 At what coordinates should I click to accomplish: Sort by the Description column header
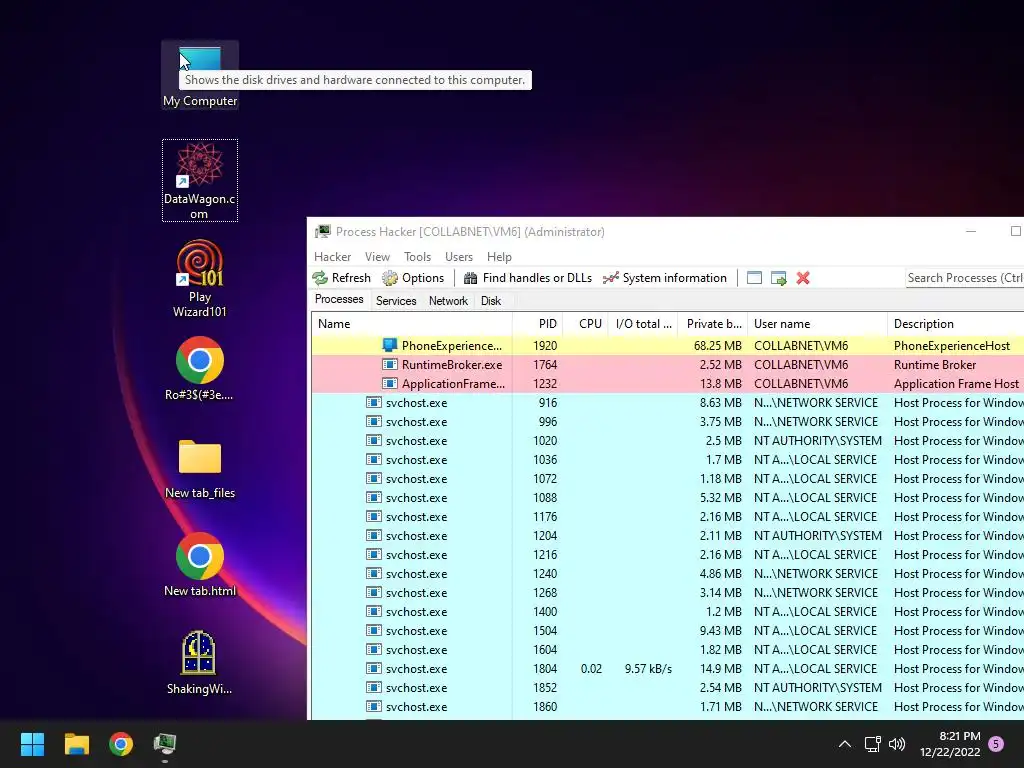955,324
